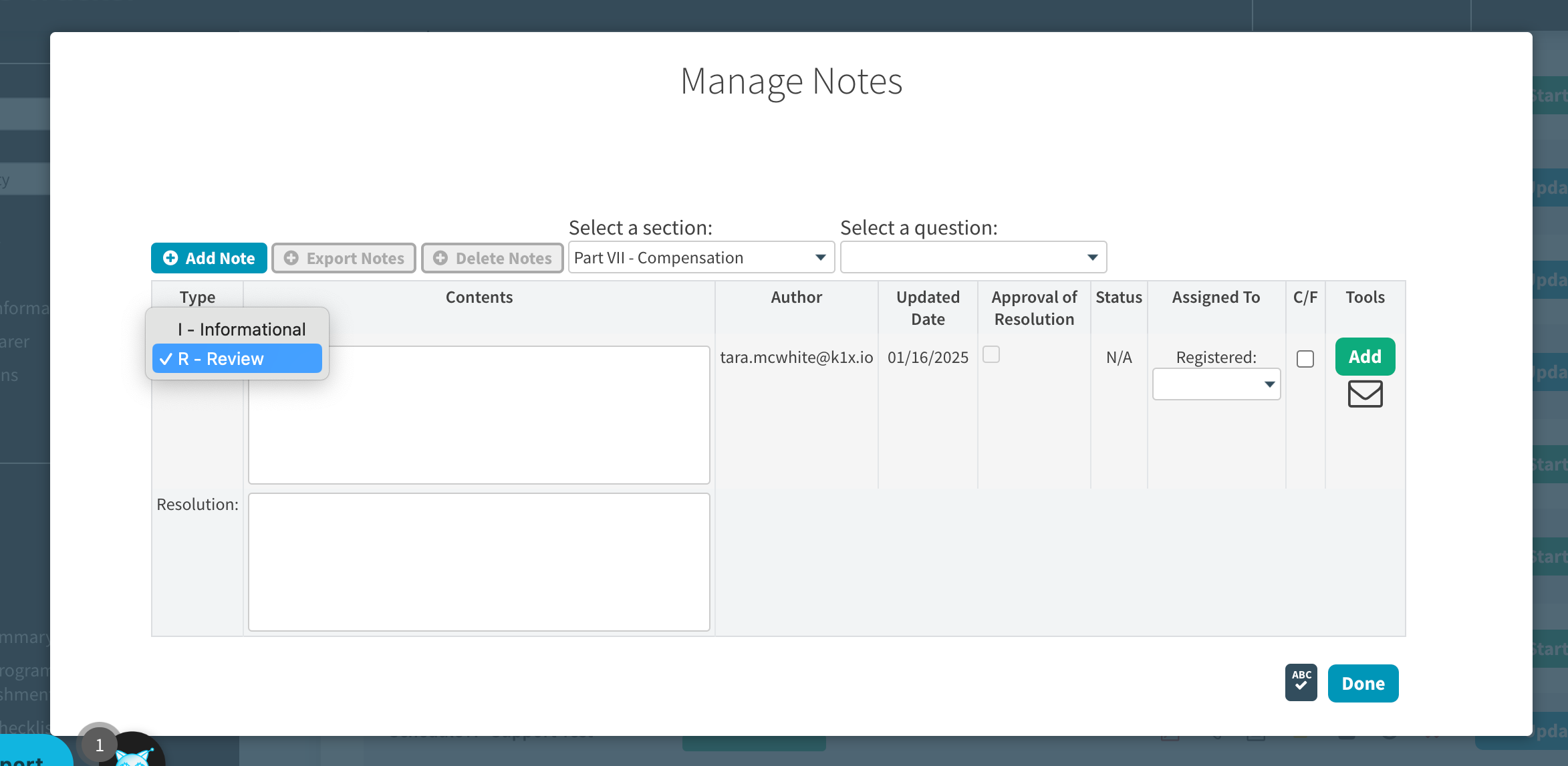Open the Select a question dropdown
The height and width of the screenshot is (766, 1568).
click(x=972, y=257)
